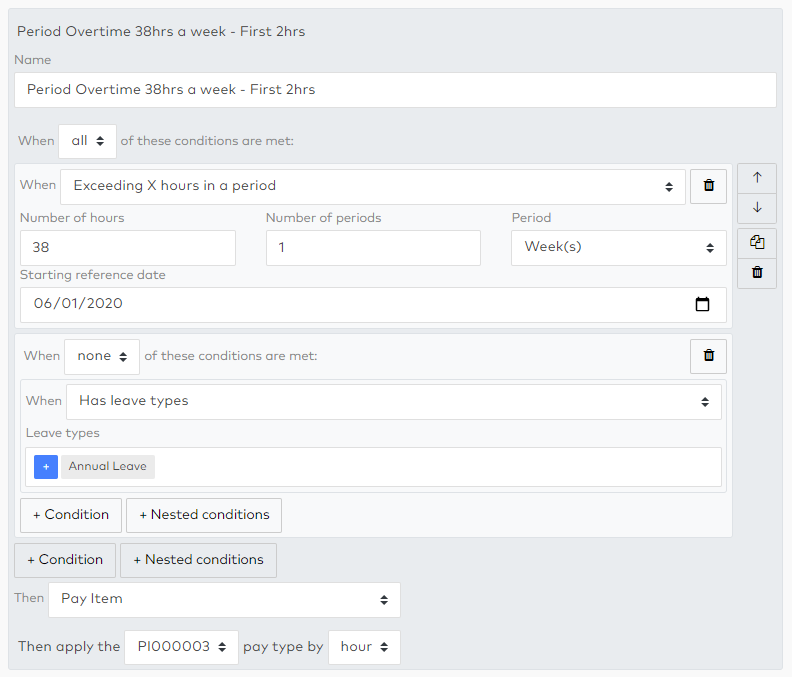Expand the Exceeding X hours condition dropdown
Viewport: 792px width, 677px height.
click(372, 186)
